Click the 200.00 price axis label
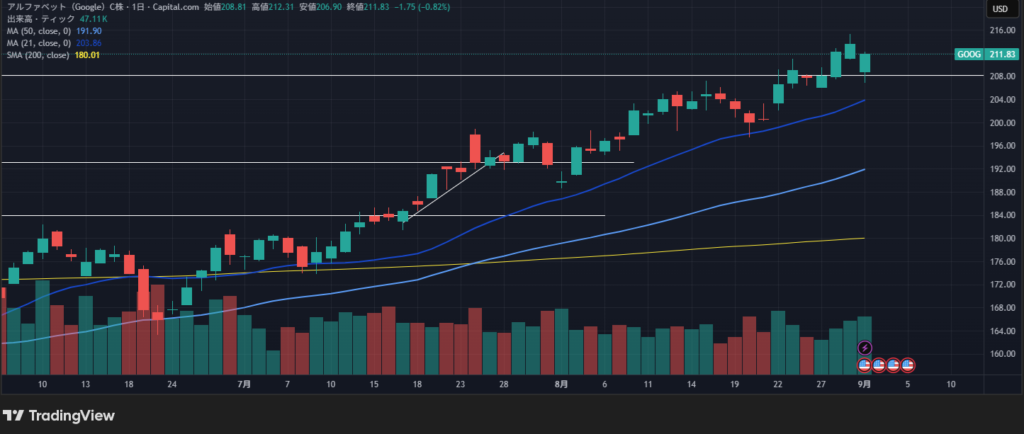 tap(1000, 123)
